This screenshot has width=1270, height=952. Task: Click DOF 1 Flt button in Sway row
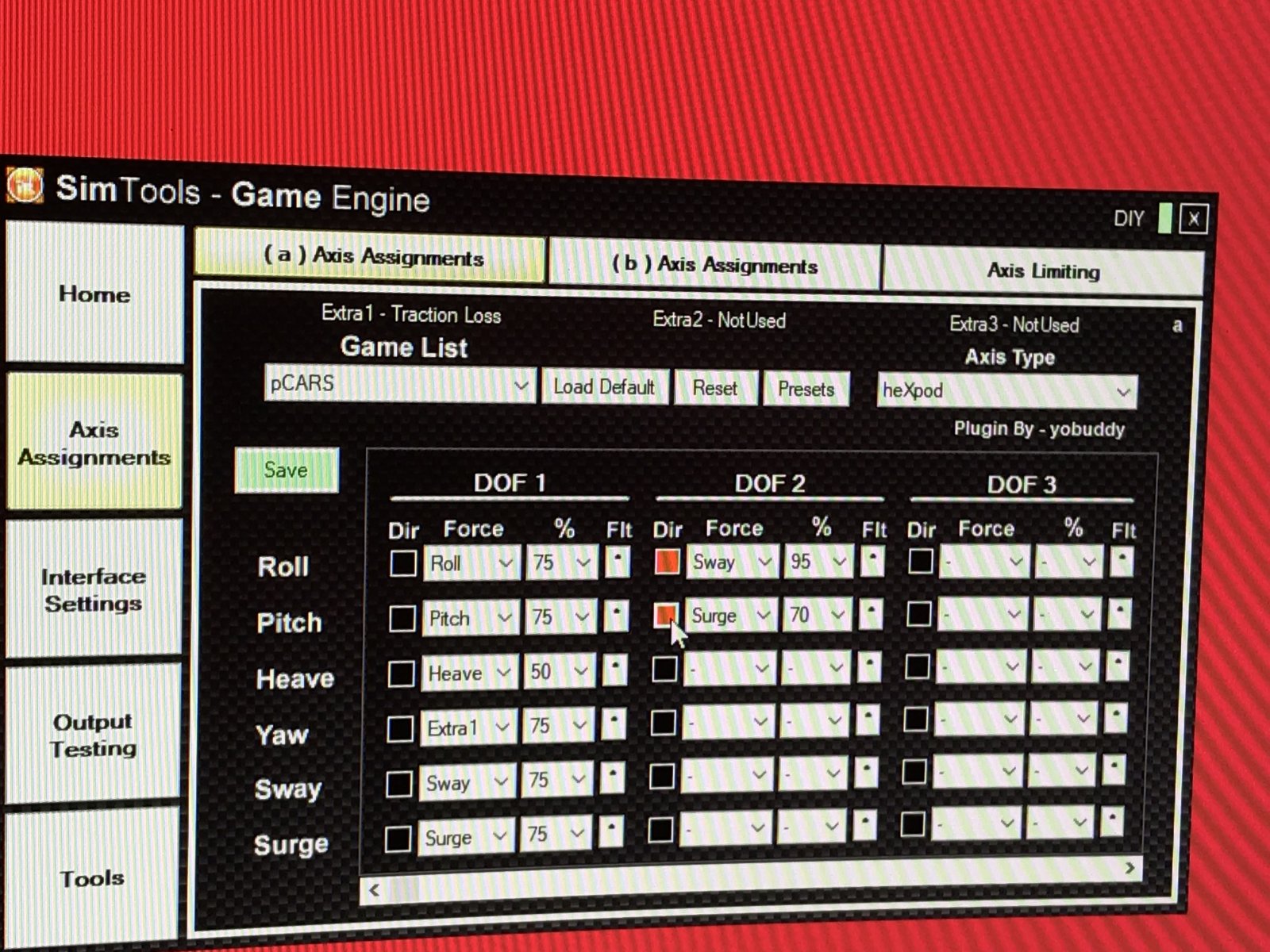tap(612, 778)
